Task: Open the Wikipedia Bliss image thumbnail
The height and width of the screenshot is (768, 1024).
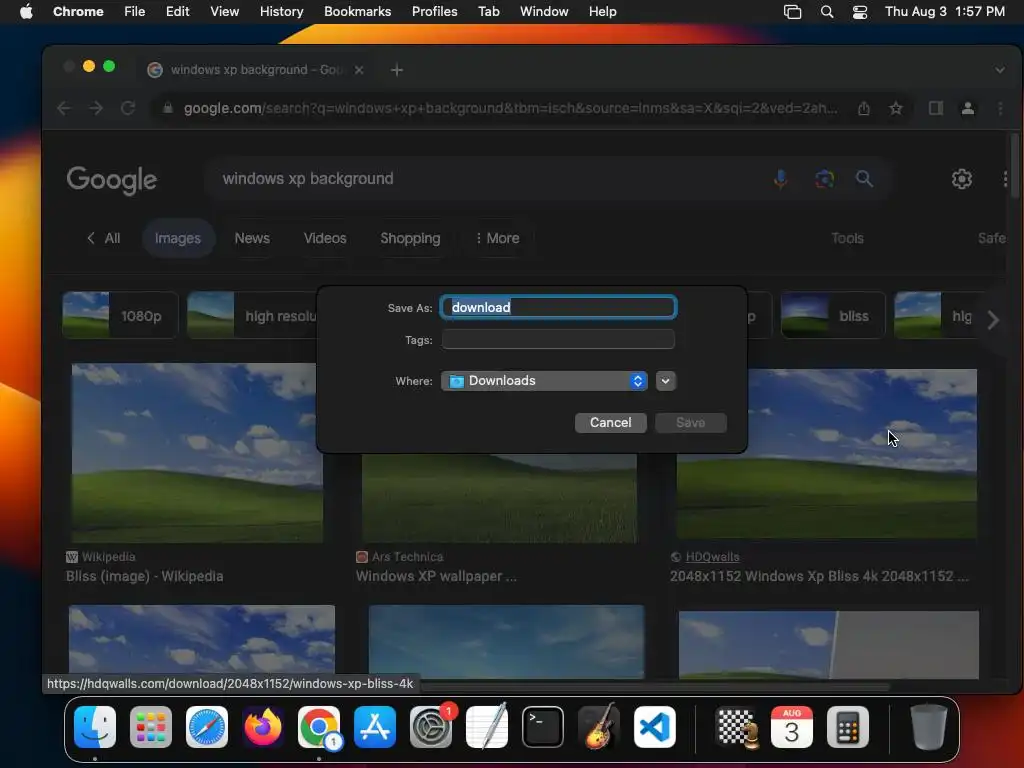Action: 197,453
